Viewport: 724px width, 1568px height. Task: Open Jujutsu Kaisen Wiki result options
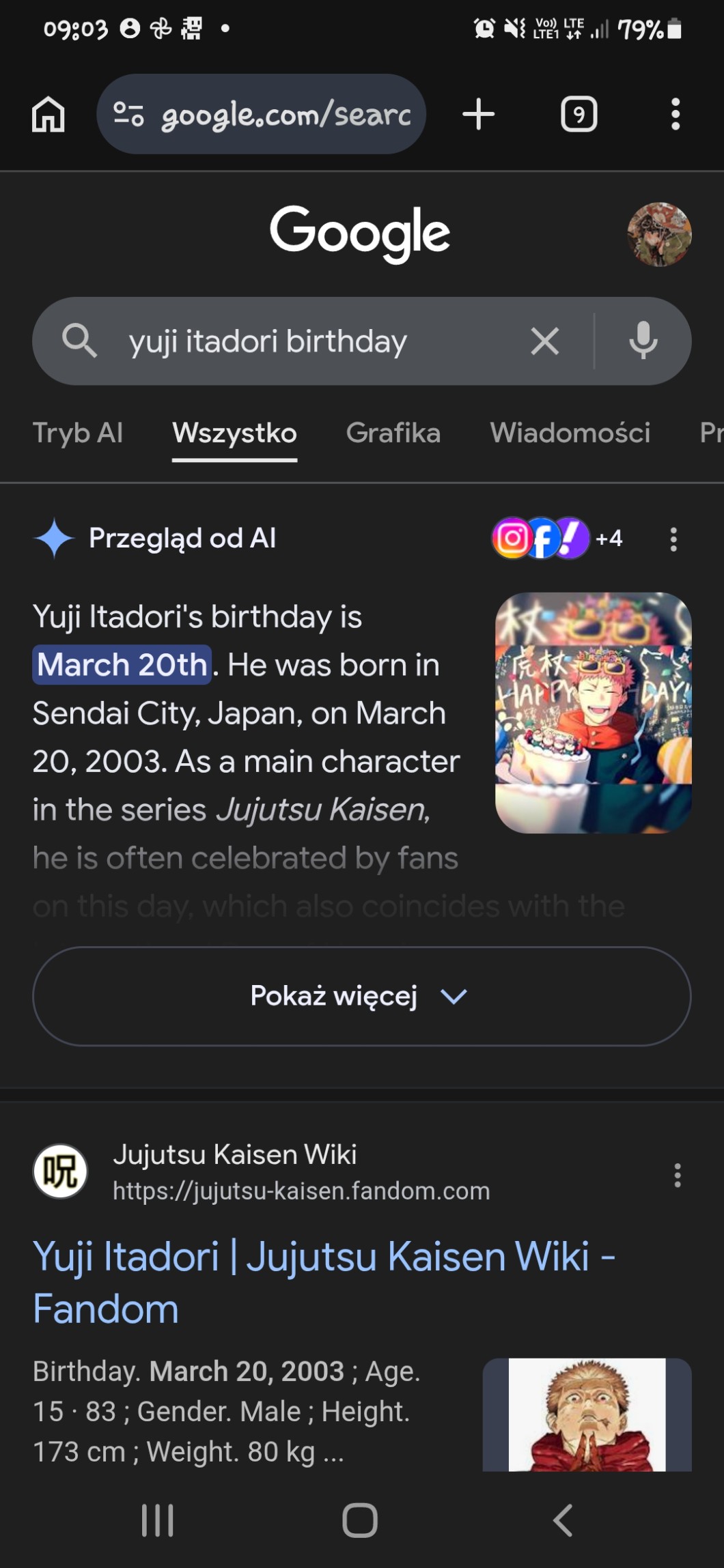677,1175
